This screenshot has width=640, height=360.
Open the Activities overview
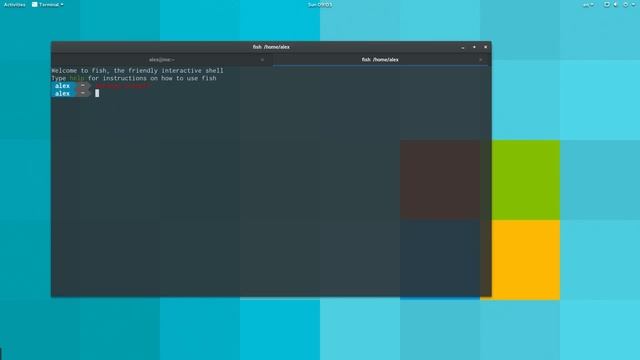14,5
